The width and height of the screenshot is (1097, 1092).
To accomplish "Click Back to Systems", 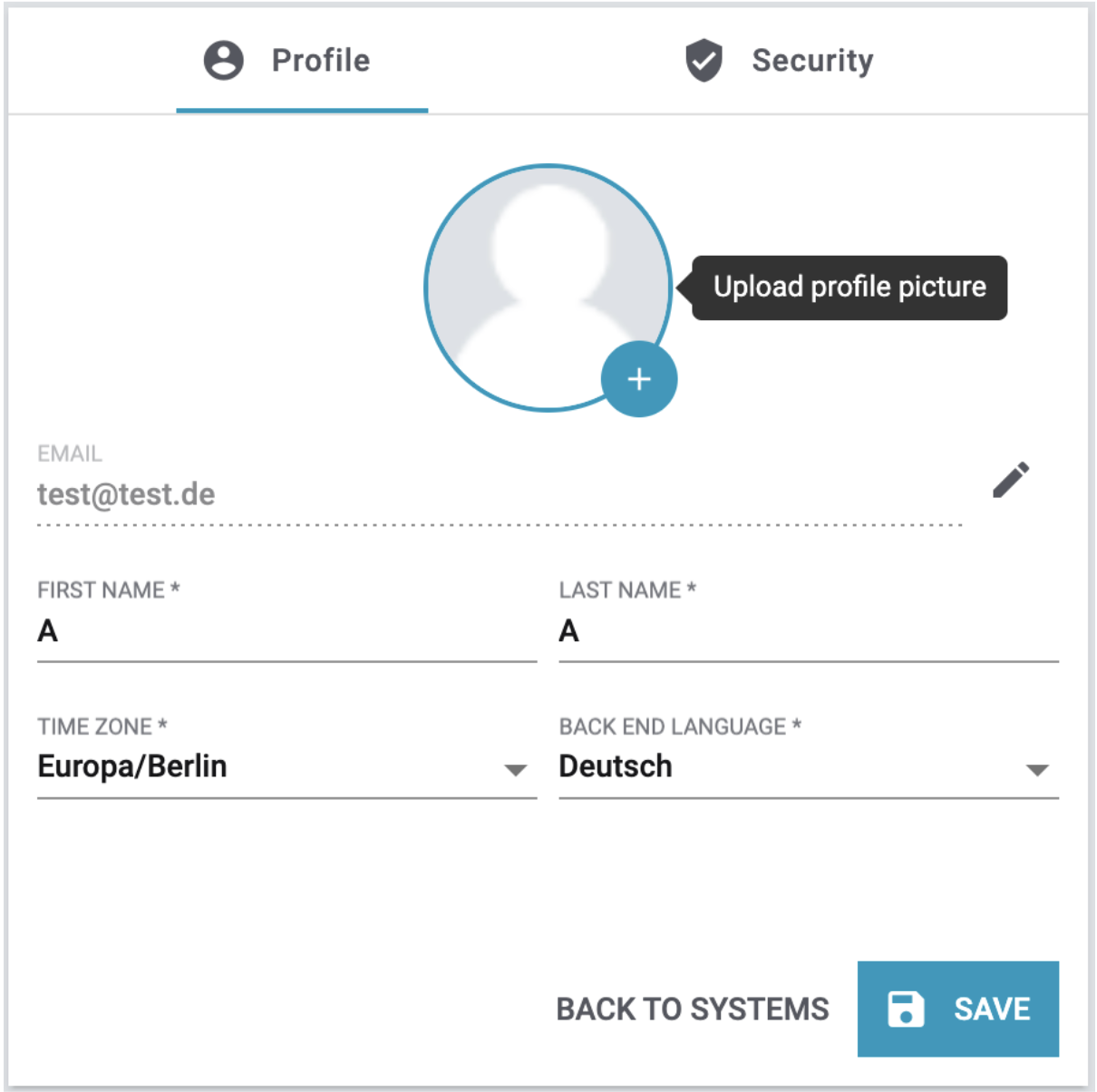I will click(x=693, y=1009).
